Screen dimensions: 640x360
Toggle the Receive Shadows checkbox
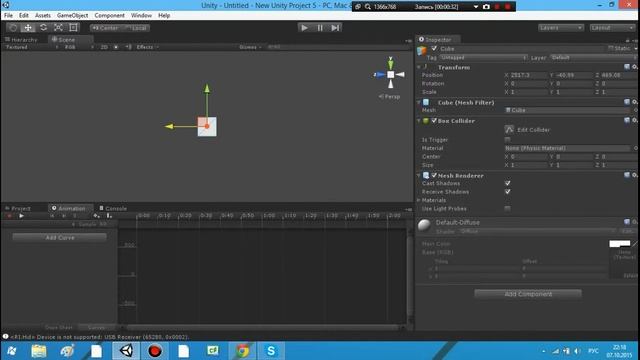click(x=507, y=191)
